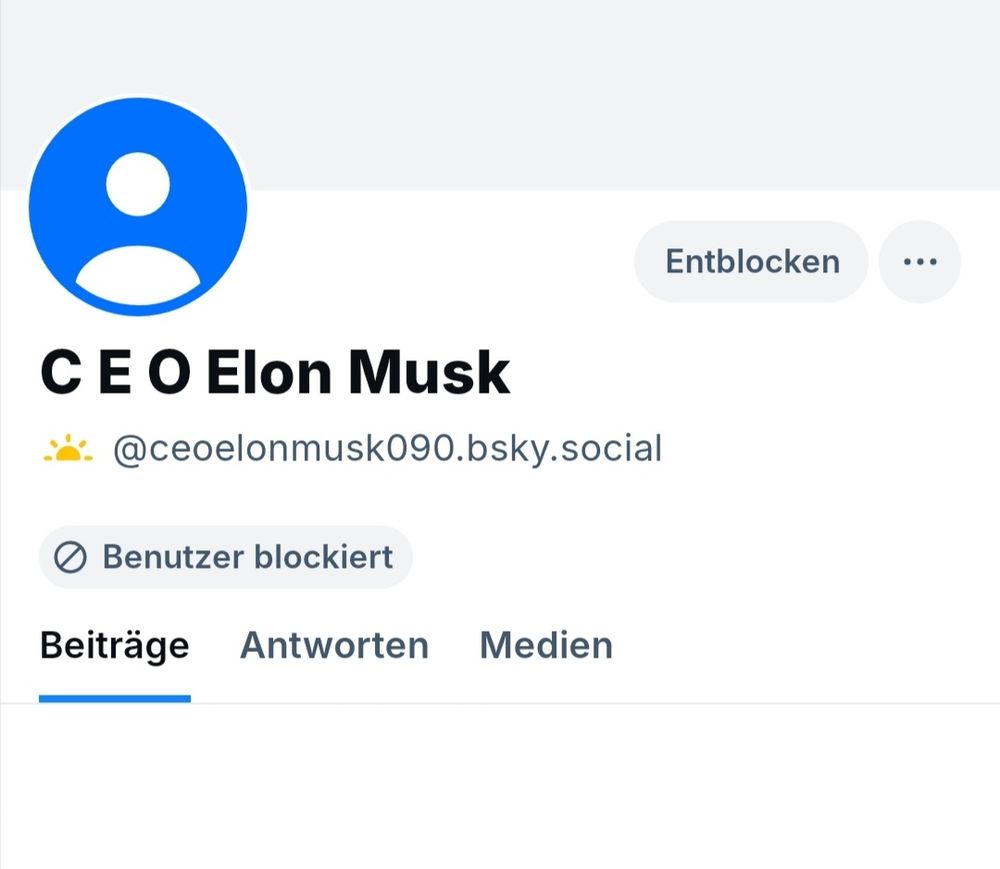
Task: Click the @ceoelonmusk090.bsky.social handle
Action: click(x=387, y=449)
